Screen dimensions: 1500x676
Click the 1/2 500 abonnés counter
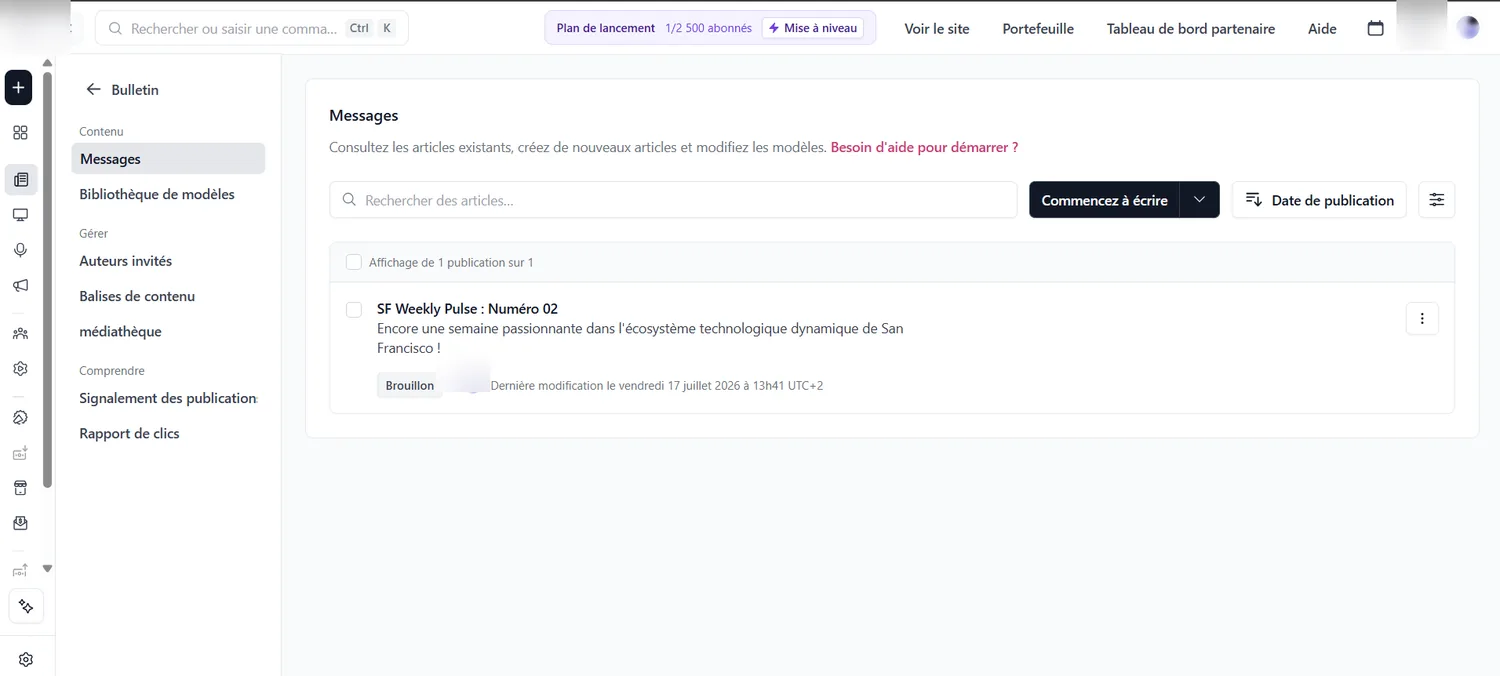click(x=708, y=28)
